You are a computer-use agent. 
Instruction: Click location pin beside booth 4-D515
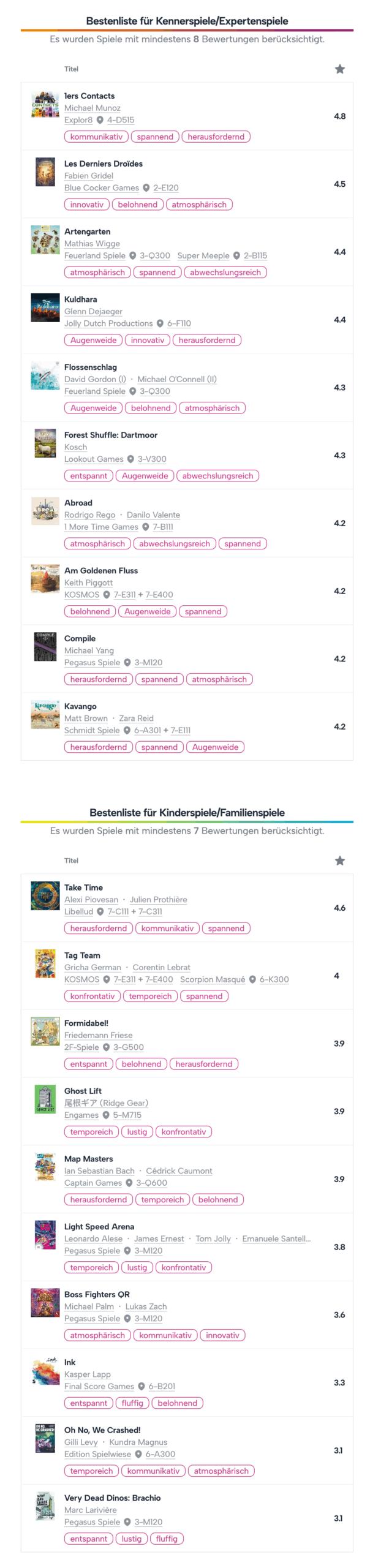coord(100,120)
